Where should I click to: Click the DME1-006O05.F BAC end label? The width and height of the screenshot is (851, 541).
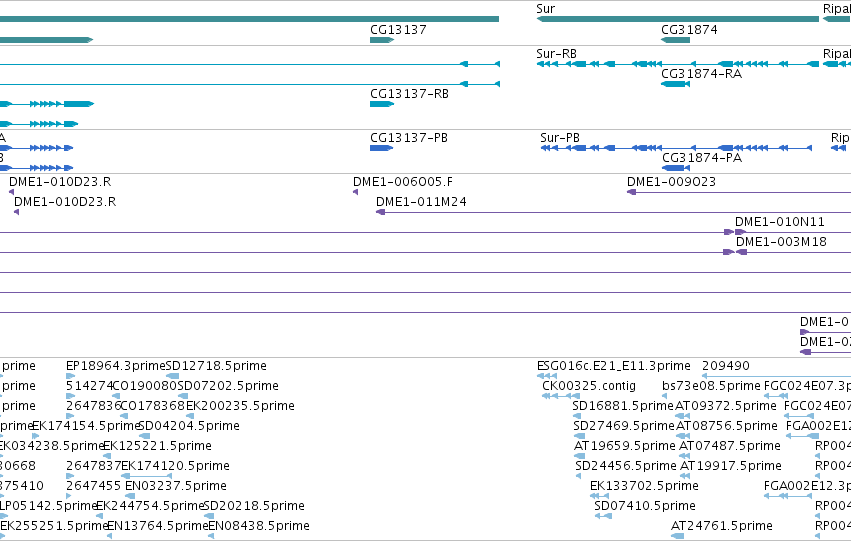point(403,182)
